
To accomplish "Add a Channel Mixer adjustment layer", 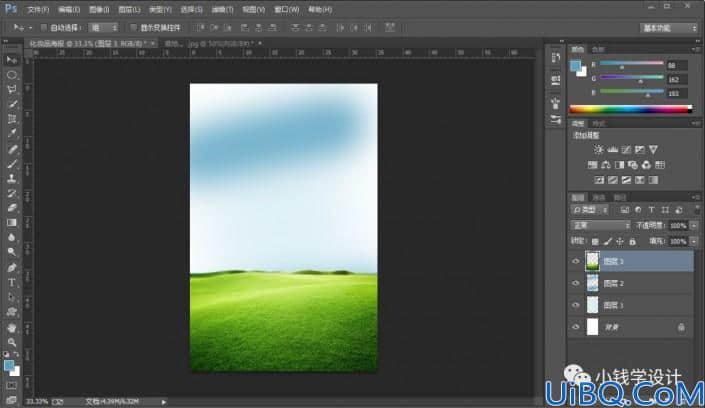I will click(x=646, y=165).
